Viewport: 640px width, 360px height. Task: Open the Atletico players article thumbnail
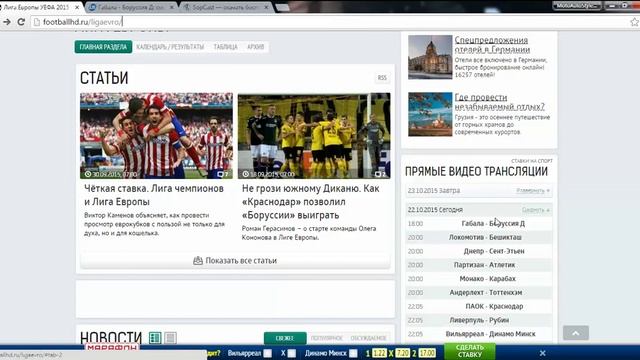[x=156, y=136]
